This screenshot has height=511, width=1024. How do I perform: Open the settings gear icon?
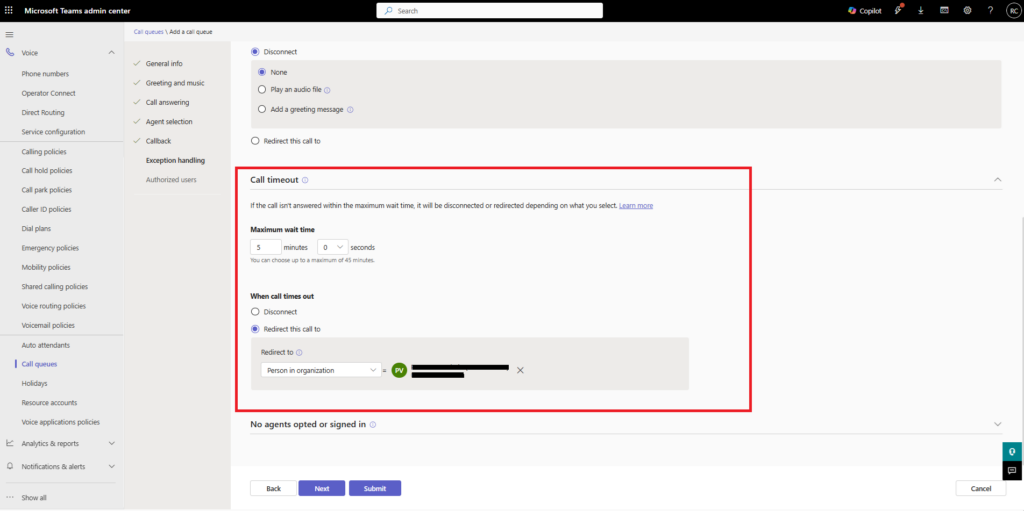tap(967, 10)
